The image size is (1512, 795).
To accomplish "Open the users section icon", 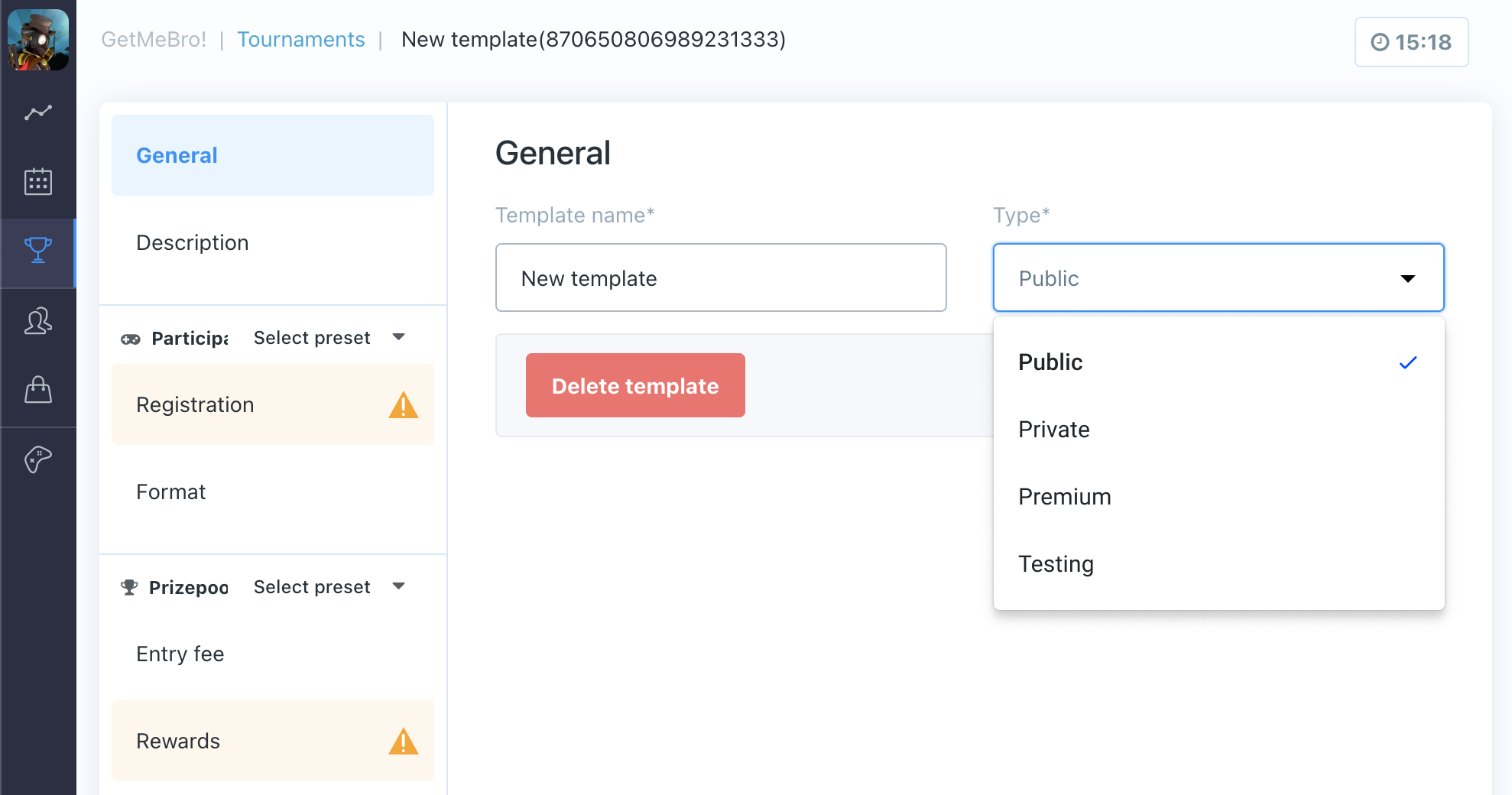I will click(x=37, y=321).
